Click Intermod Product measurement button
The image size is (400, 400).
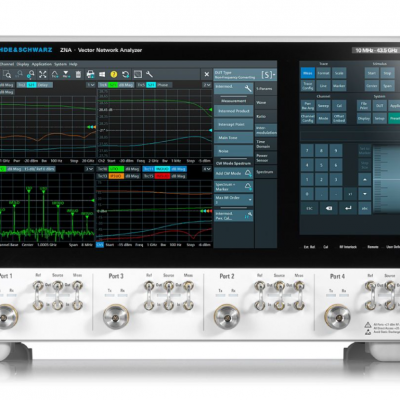pos(233,111)
